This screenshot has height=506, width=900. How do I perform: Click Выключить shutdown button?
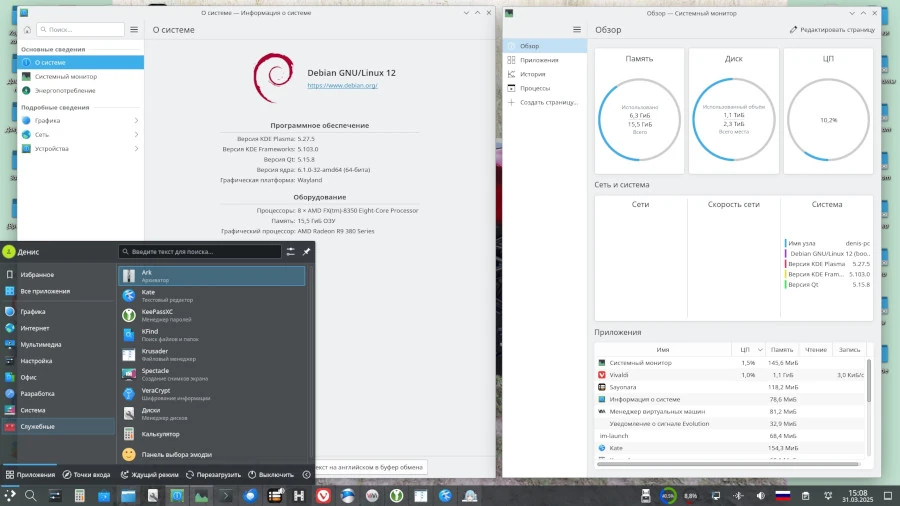point(271,474)
